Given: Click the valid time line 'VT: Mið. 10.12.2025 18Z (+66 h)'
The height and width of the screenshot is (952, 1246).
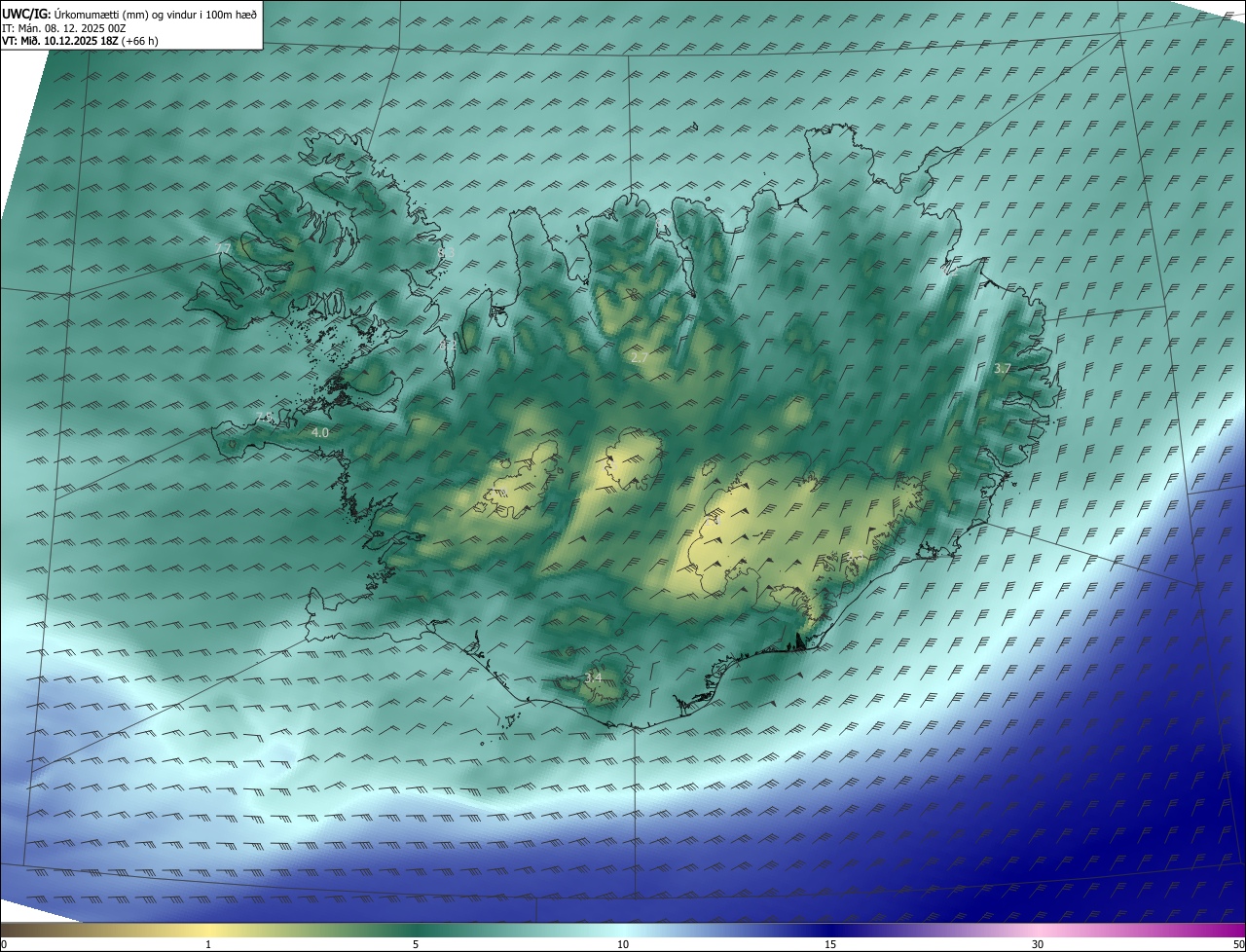Looking at the screenshot, I should [x=81, y=41].
